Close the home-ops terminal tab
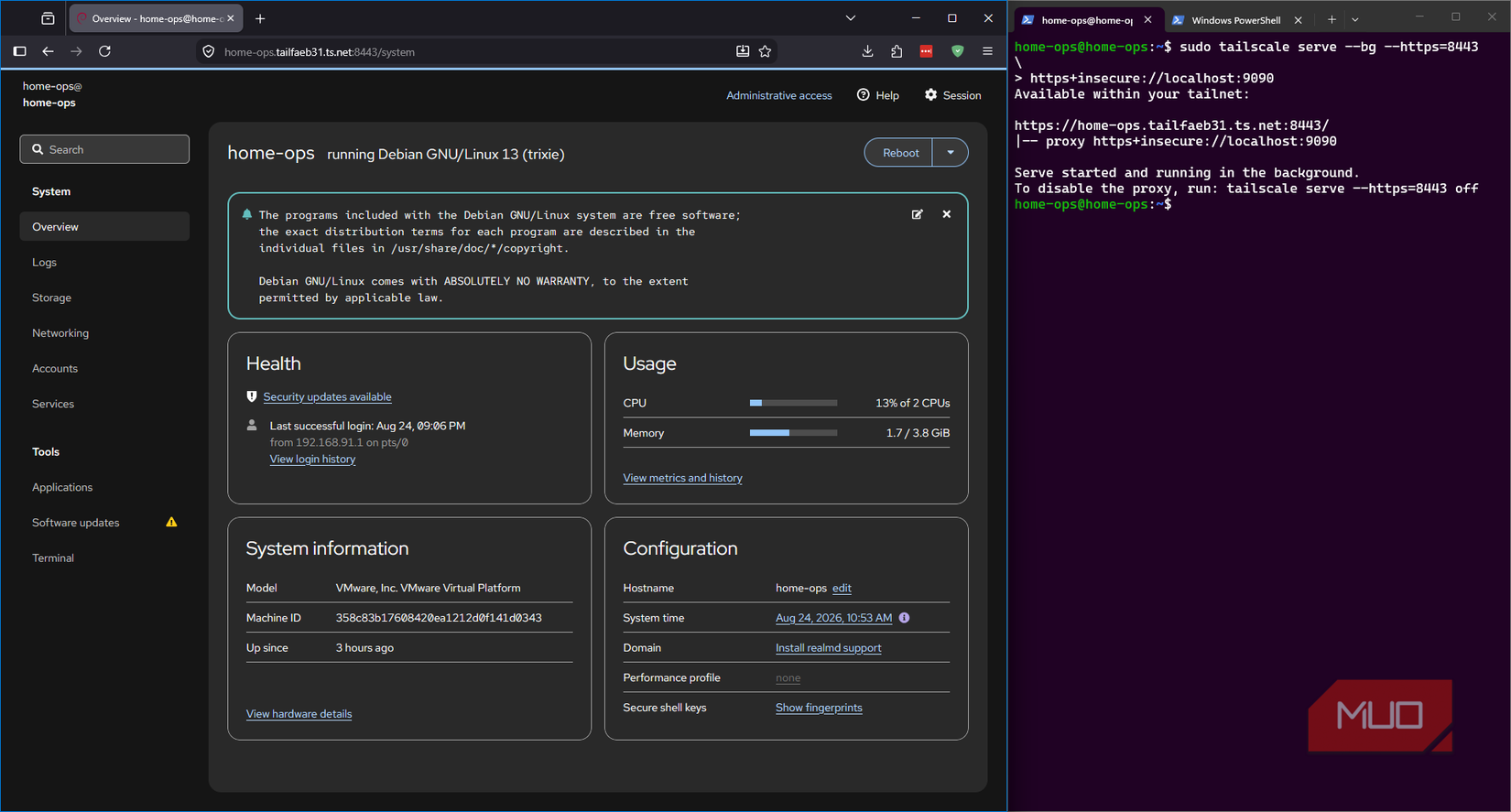Image resolution: width=1511 pixels, height=812 pixels. click(x=1147, y=20)
